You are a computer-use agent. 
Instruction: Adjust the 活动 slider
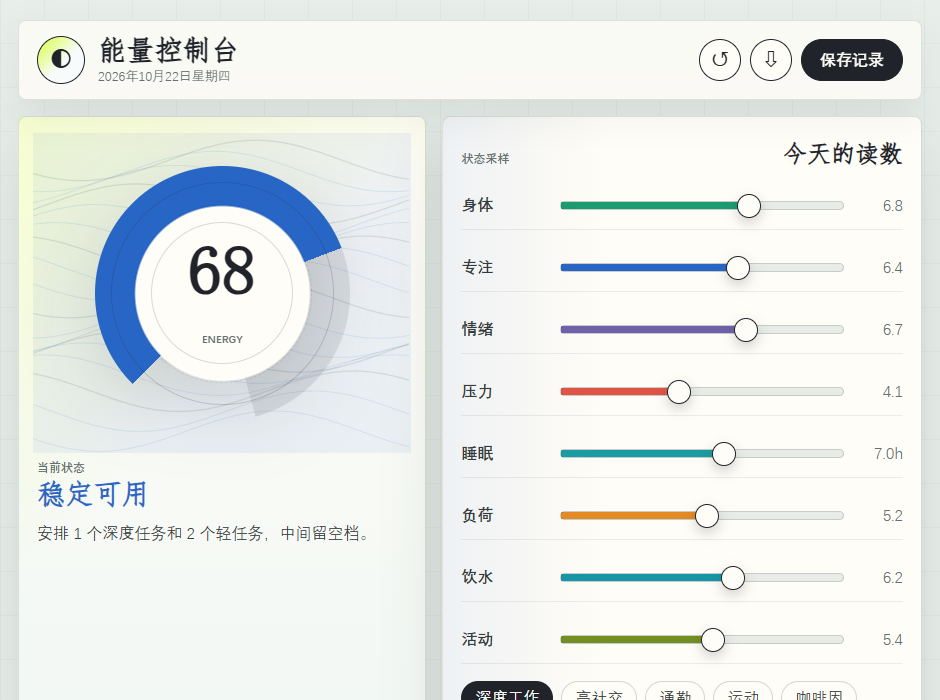pos(702,640)
